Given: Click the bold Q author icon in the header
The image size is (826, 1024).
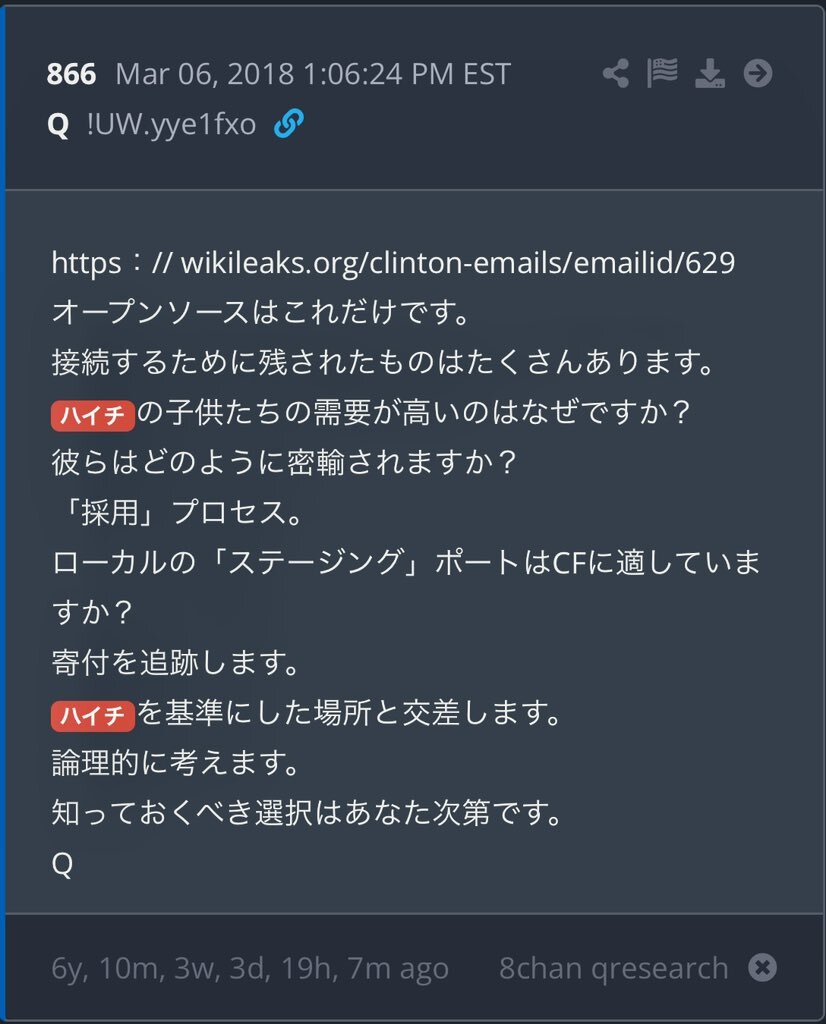Looking at the screenshot, I should point(57,125).
